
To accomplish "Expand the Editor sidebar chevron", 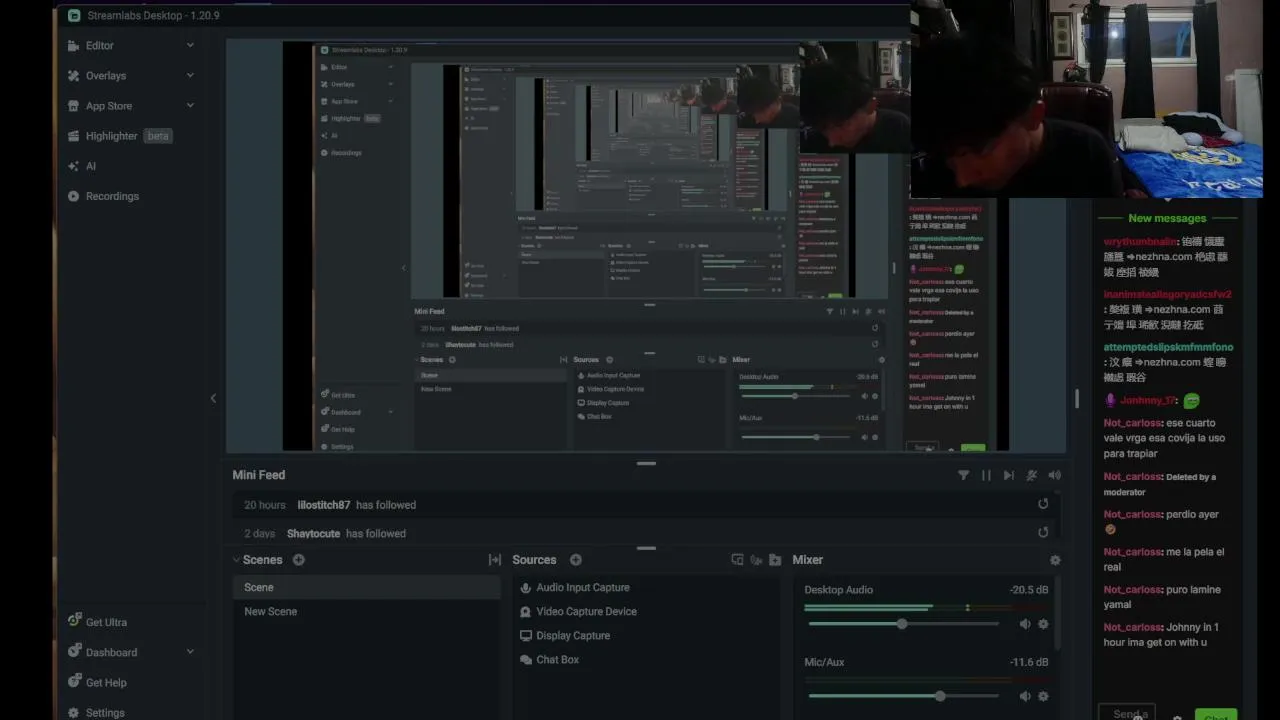I will [x=190, y=45].
